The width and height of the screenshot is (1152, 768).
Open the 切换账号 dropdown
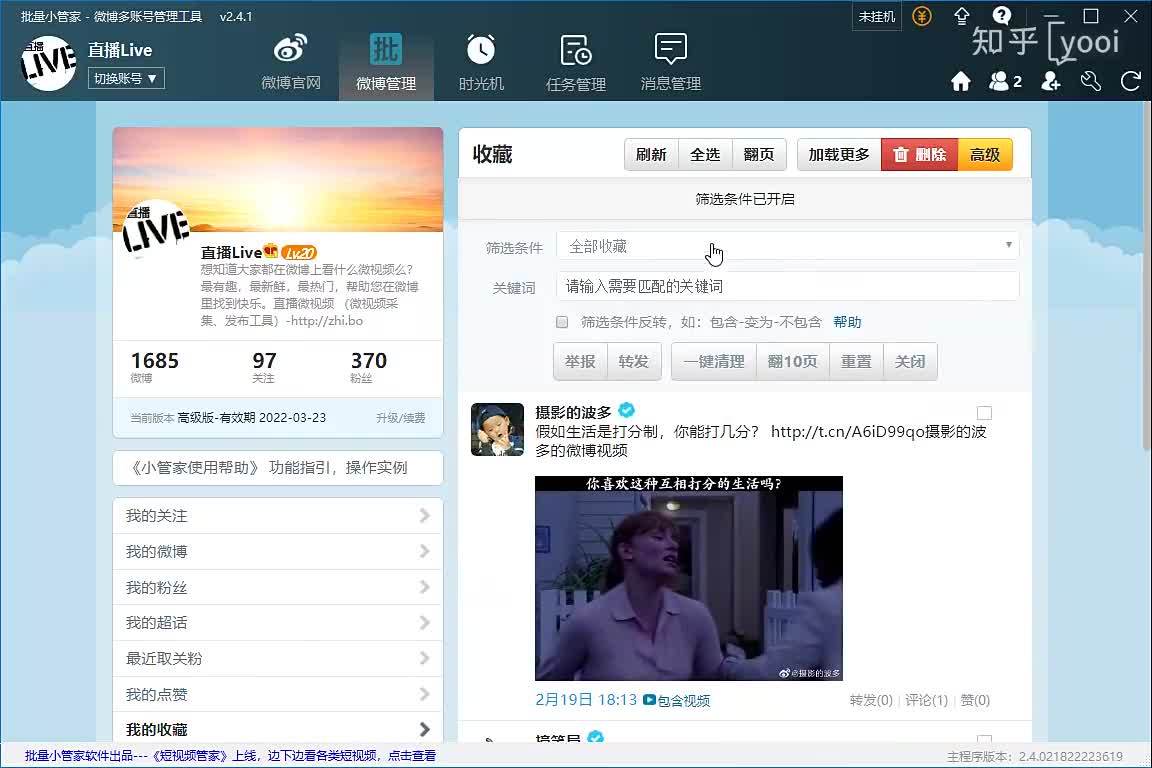126,78
